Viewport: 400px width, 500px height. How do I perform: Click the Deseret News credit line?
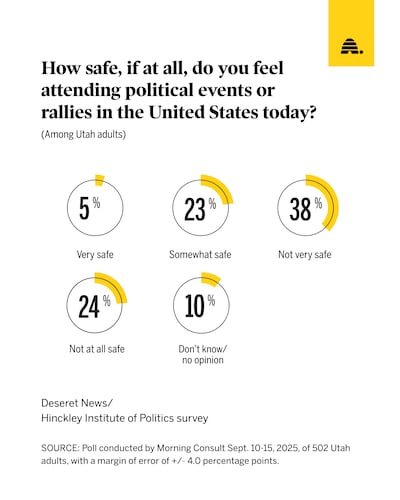tap(77, 403)
